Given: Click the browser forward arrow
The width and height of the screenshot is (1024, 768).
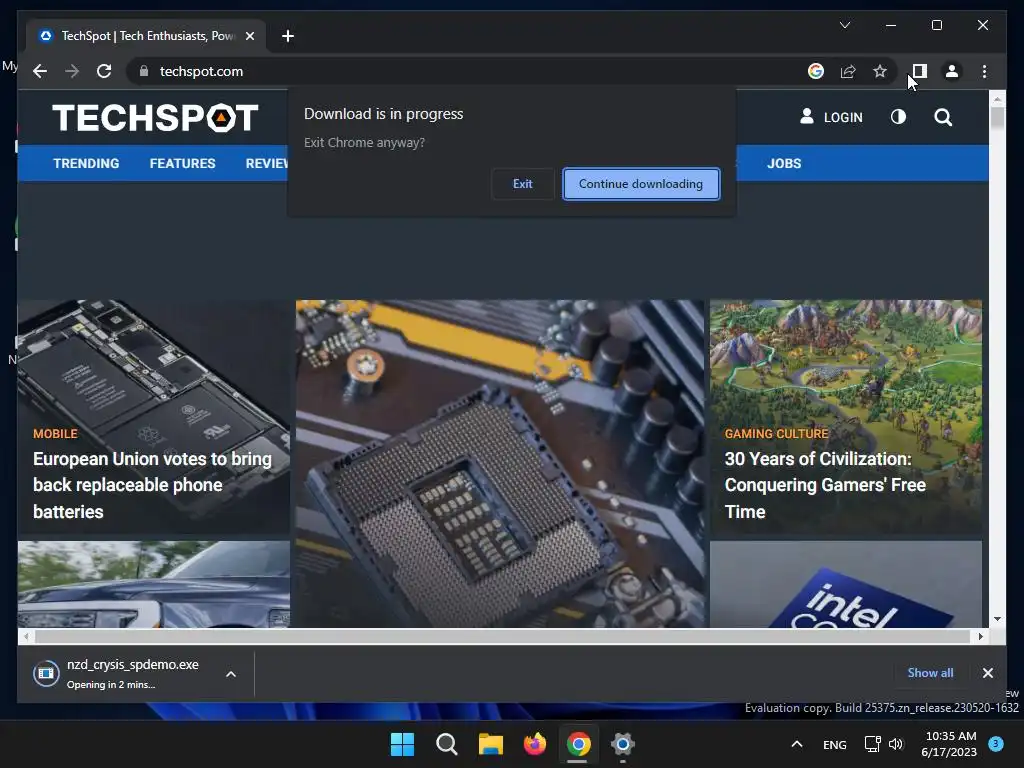Looking at the screenshot, I should click(x=72, y=71).
